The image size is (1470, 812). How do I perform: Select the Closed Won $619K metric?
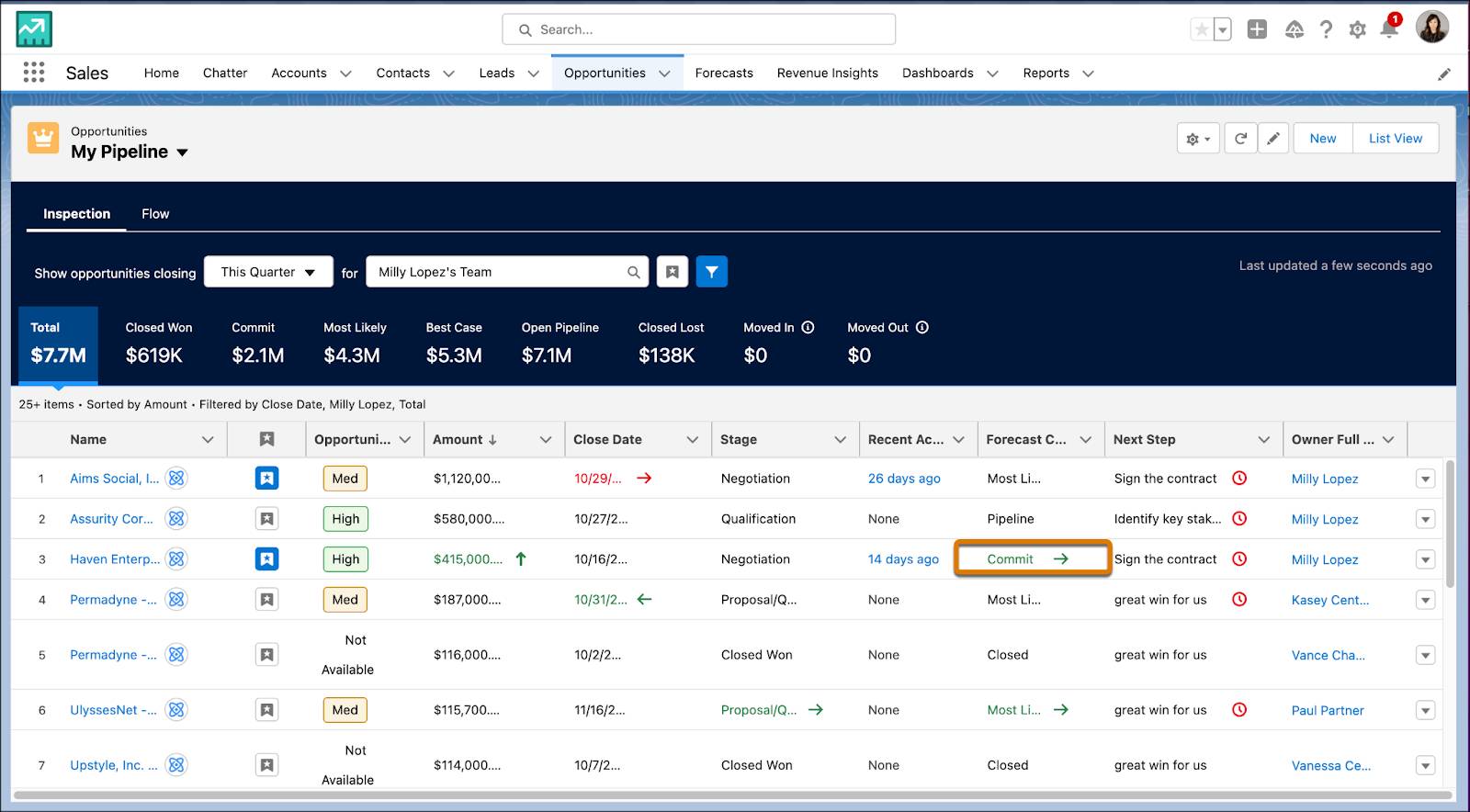[158, 344]
